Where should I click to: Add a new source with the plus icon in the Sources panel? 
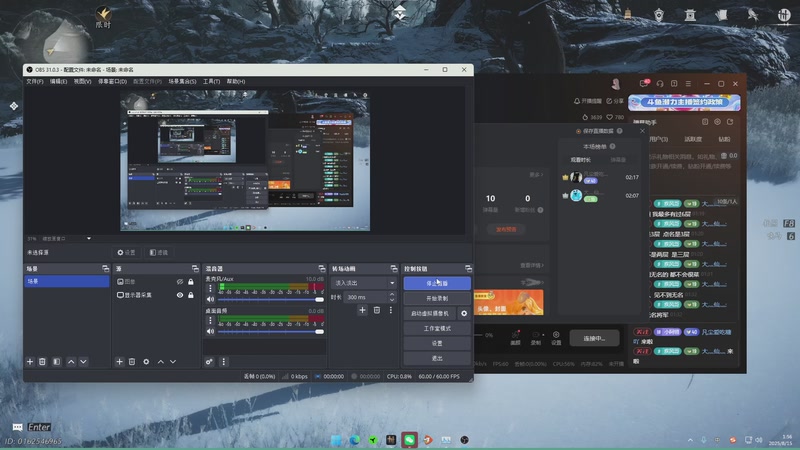pos(119,361)
